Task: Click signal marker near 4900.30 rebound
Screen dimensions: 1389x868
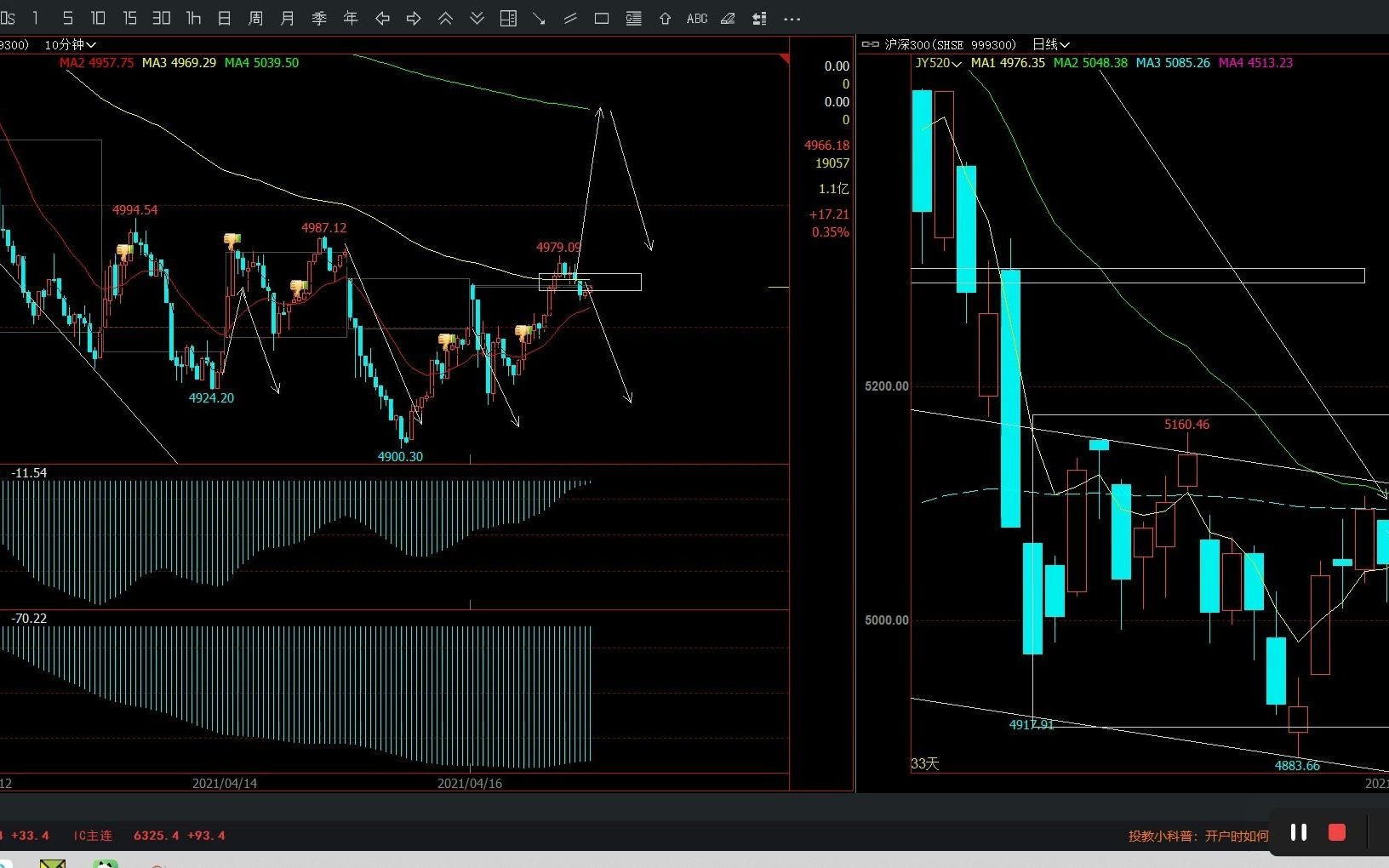Action: 447,341
